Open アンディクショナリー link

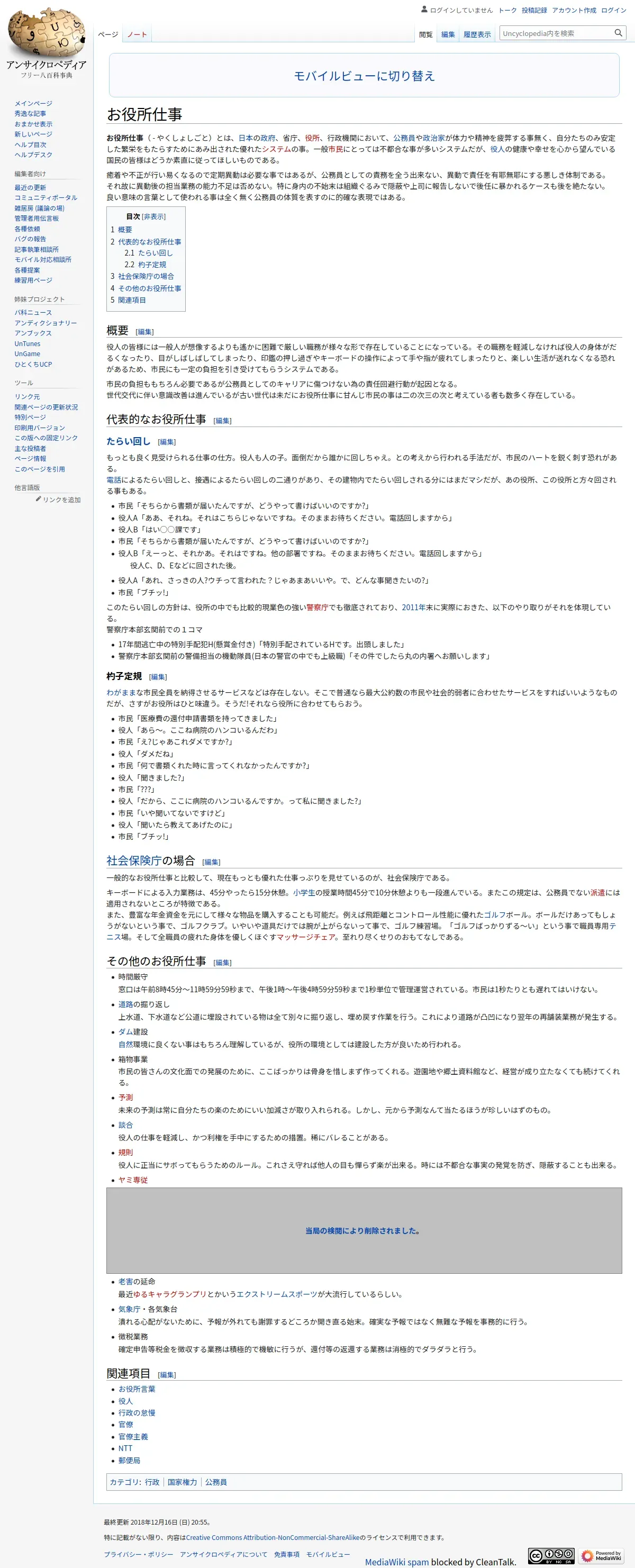click(46, 323)
